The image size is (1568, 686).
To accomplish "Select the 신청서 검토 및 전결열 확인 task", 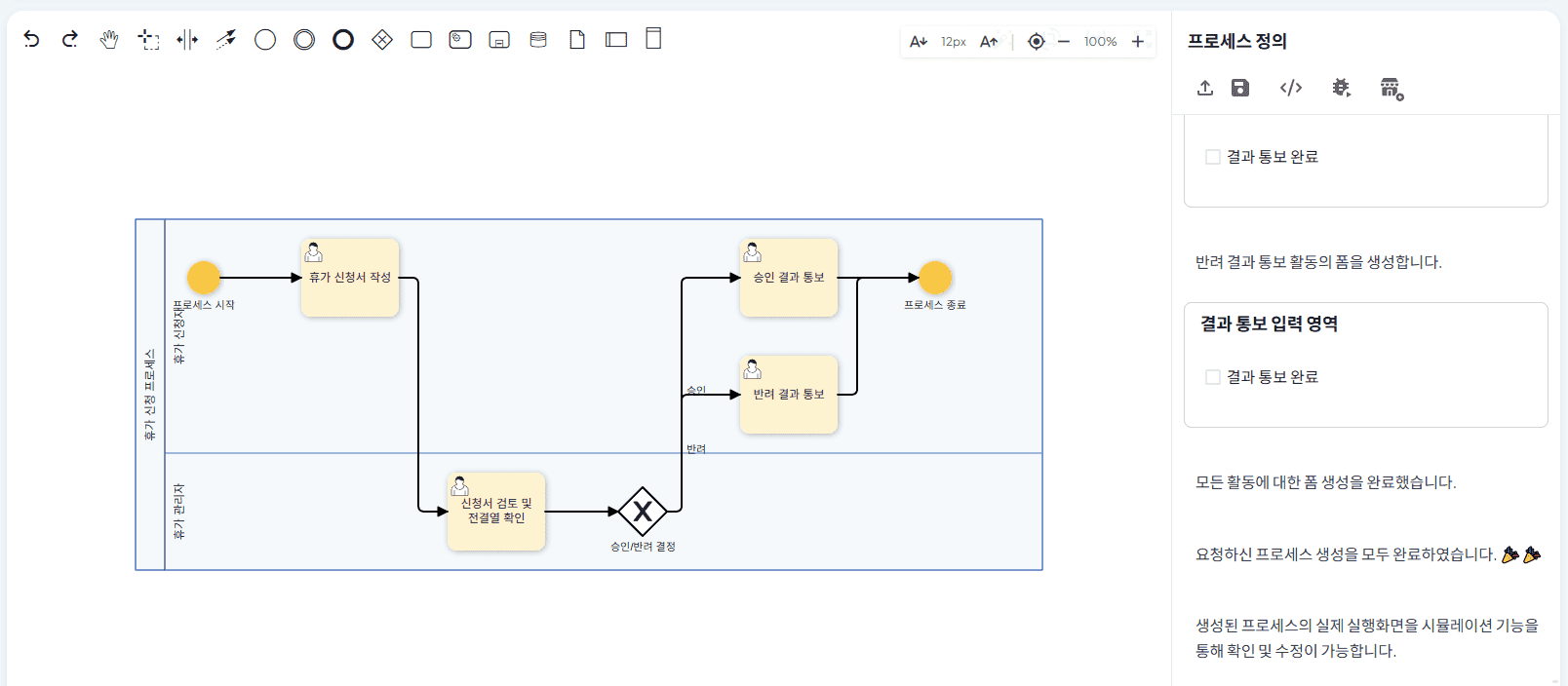I will click(496, 512).
